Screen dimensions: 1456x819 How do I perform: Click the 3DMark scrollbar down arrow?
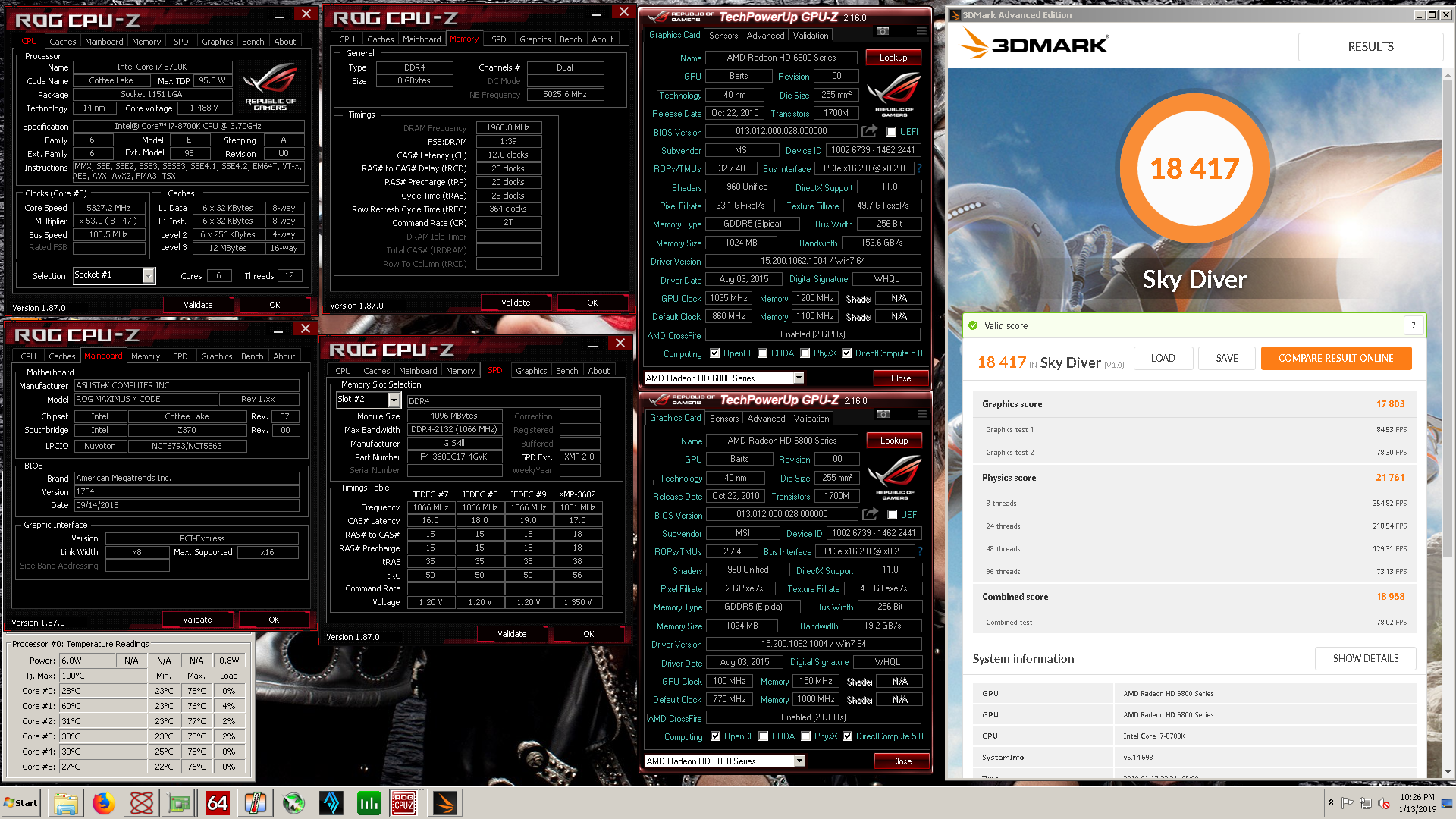(x=1448, y=772)
